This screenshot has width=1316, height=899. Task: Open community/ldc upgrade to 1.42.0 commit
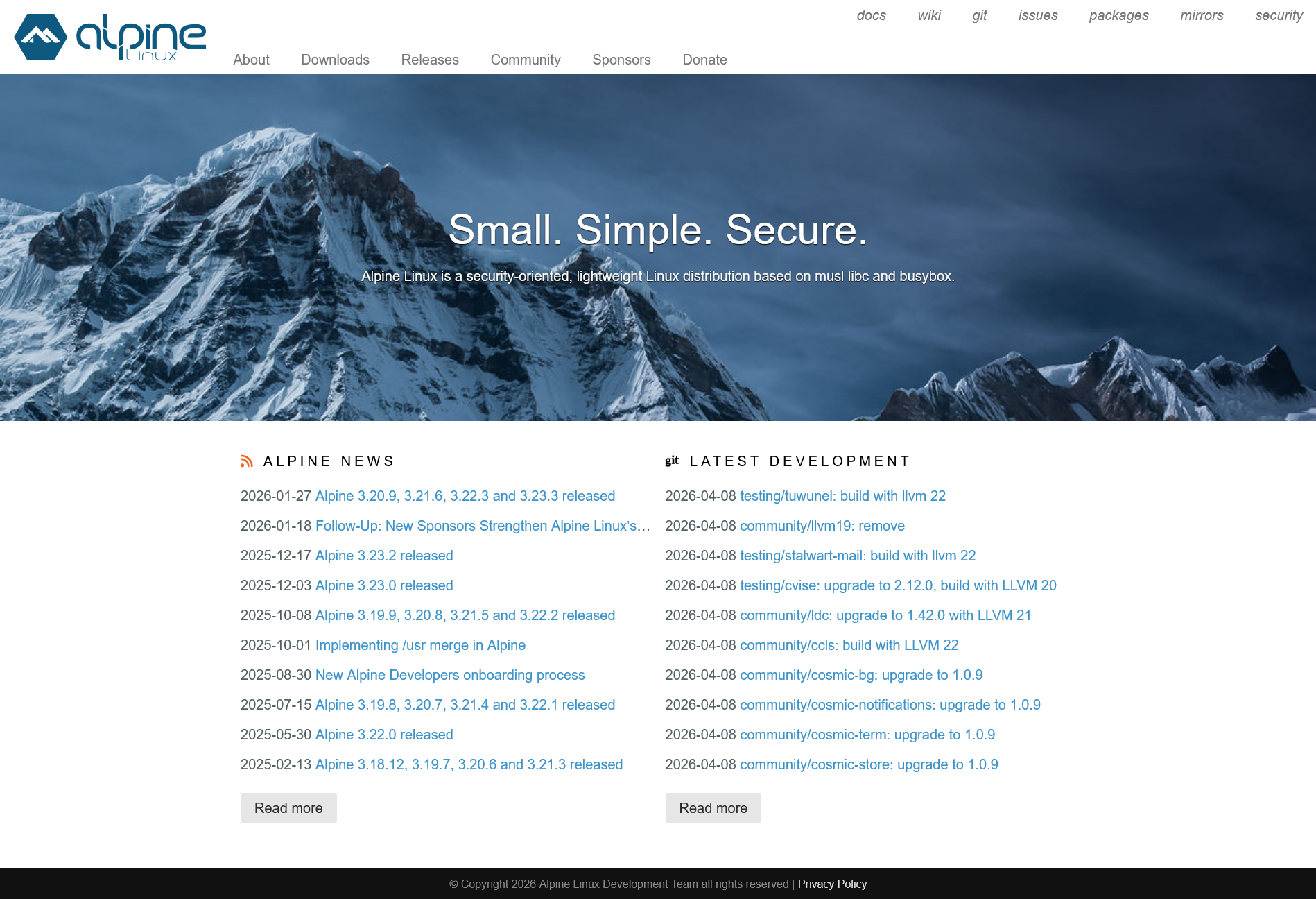(x=885, y=615)
